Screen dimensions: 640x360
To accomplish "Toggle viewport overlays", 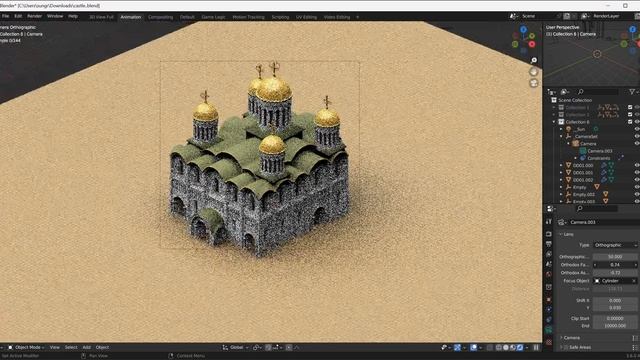I will tap(473, 347).
